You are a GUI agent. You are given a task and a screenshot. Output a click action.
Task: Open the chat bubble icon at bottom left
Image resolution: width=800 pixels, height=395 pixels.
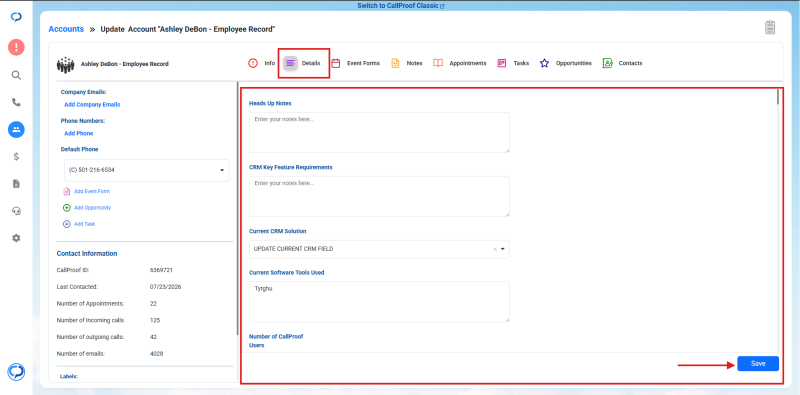coord(16,371)
